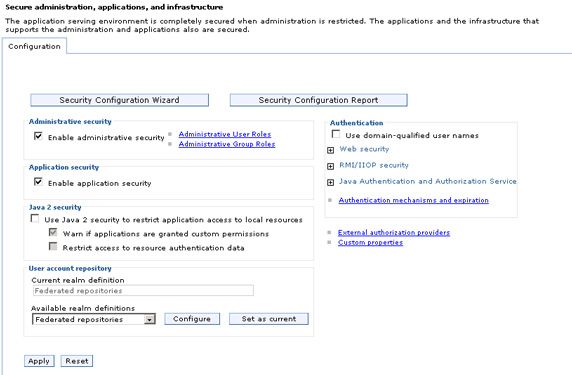Click the 'User account repository' section heading
The image size is (572, 375).
(x=70, y=268)
